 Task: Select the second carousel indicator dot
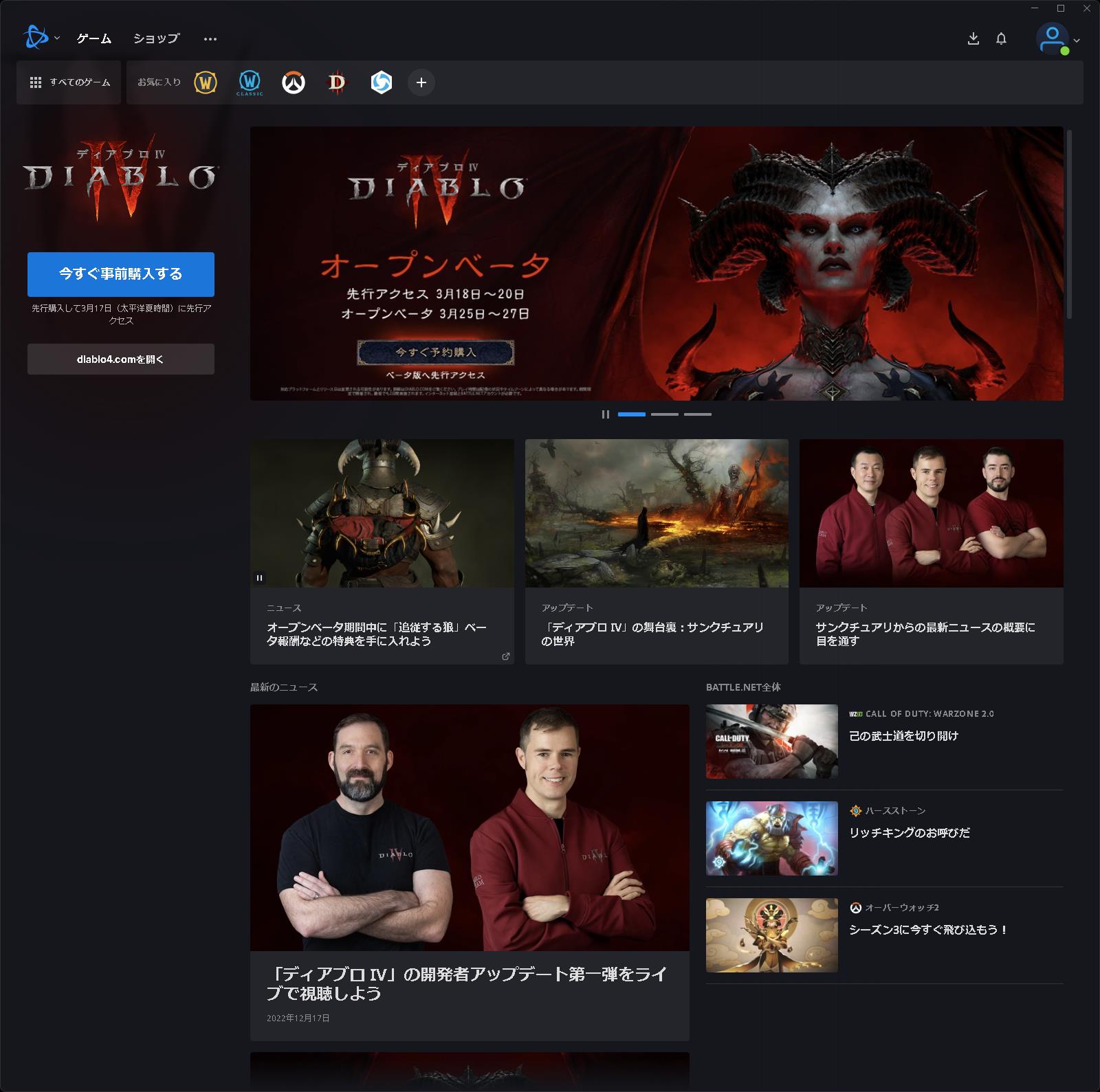[x=665, y=414]
